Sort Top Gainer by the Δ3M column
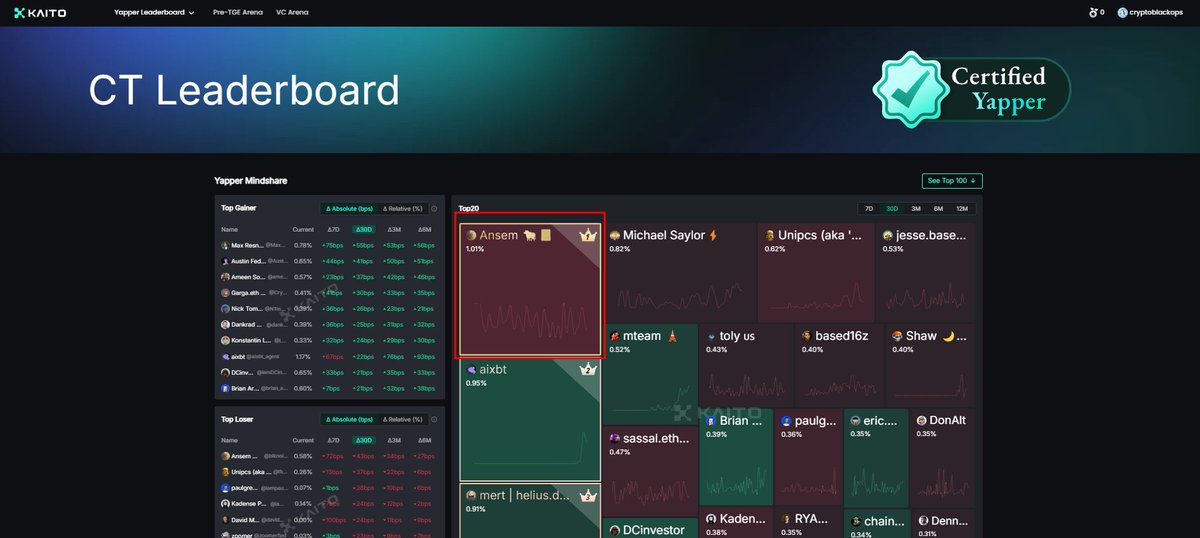1200x538 pixels. (395, 229)
